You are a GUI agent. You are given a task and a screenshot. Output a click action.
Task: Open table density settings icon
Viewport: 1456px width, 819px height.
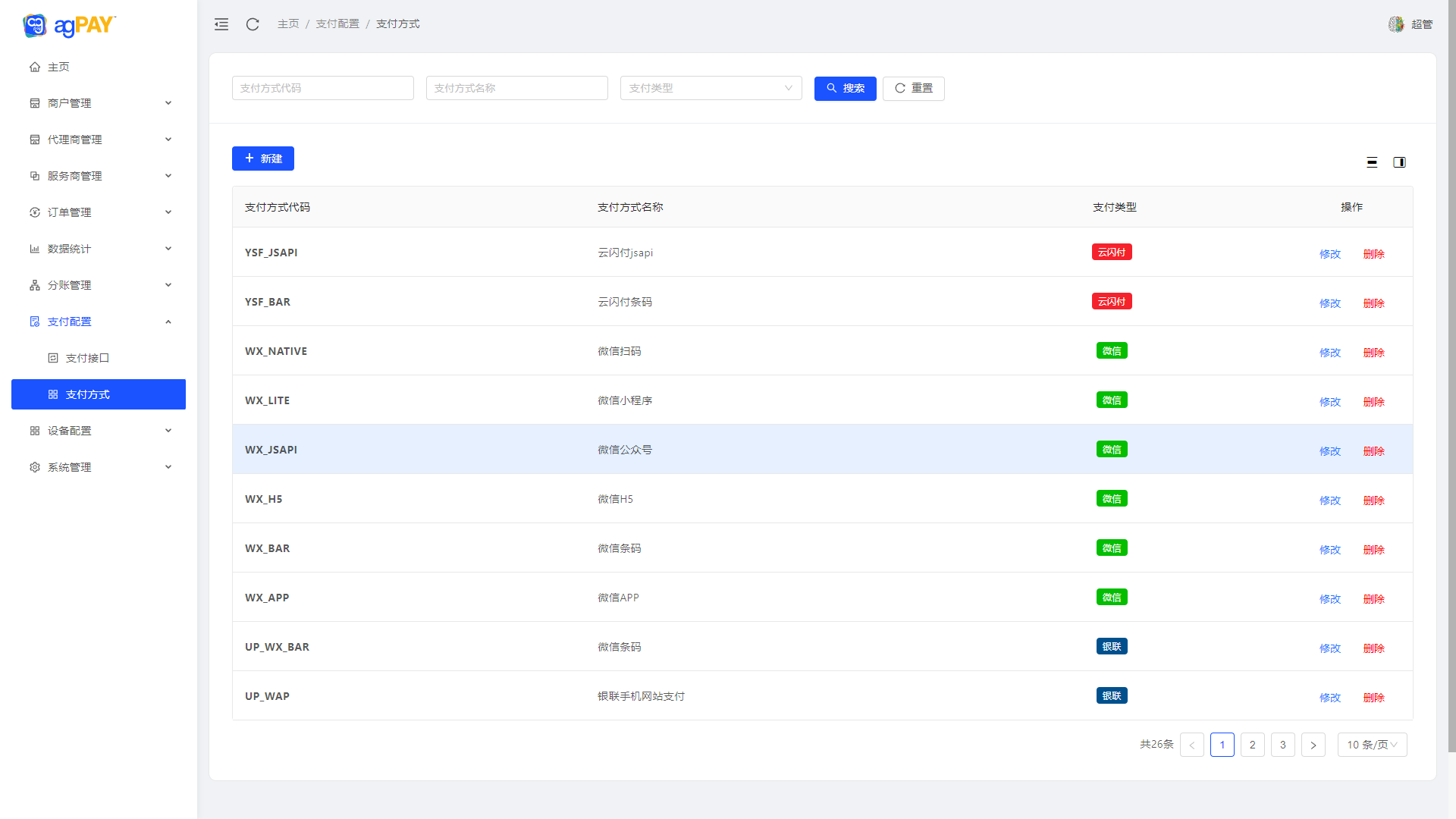pos(1372,162)
